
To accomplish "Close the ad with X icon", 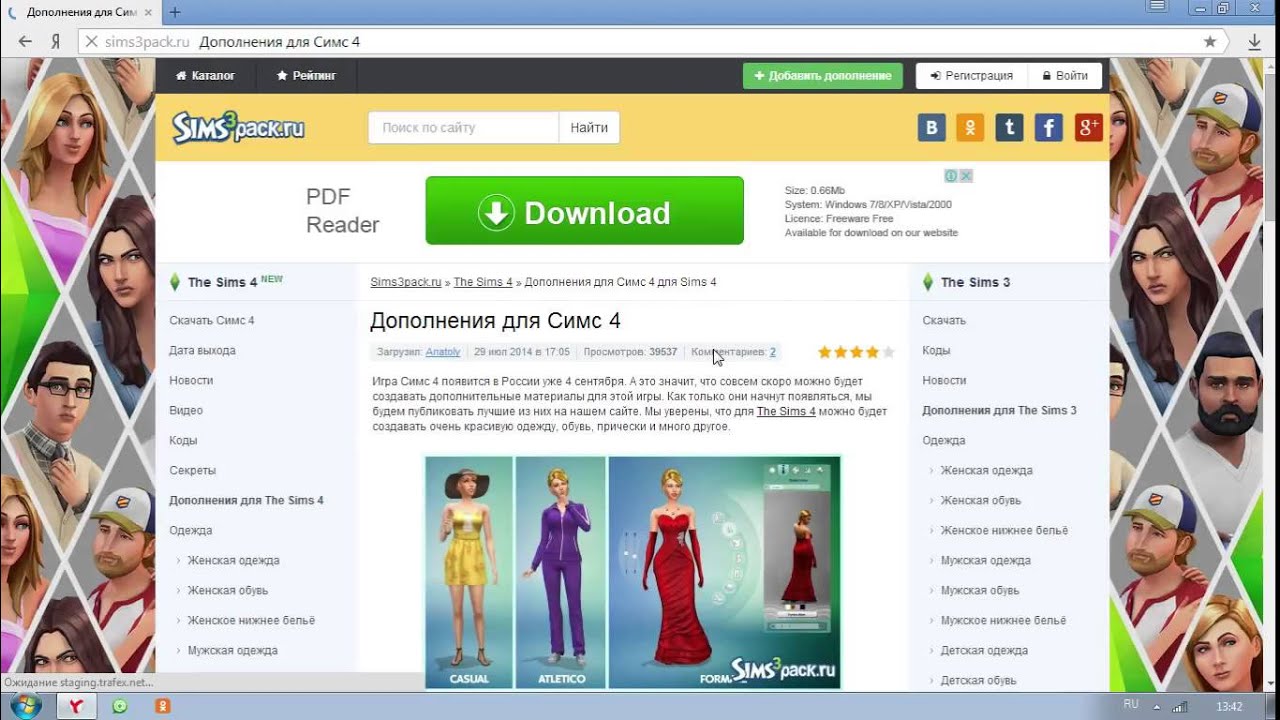I will pyautogui.click(x=966, y=176).
